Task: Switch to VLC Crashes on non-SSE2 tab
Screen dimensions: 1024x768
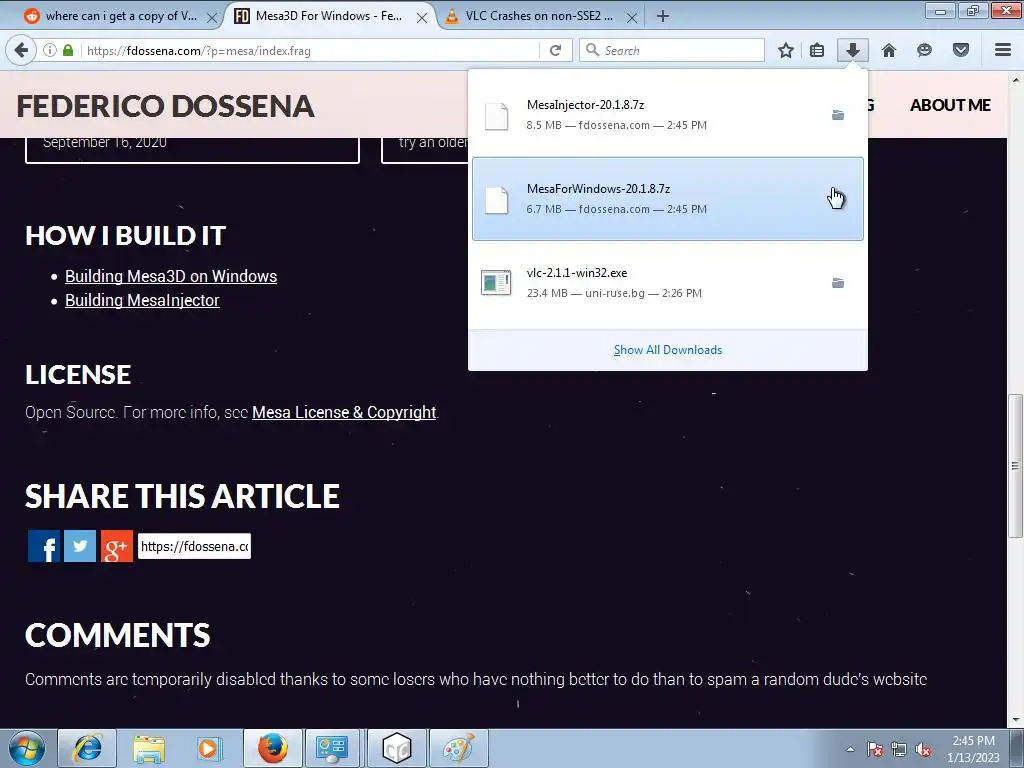Action: (541, 16)
